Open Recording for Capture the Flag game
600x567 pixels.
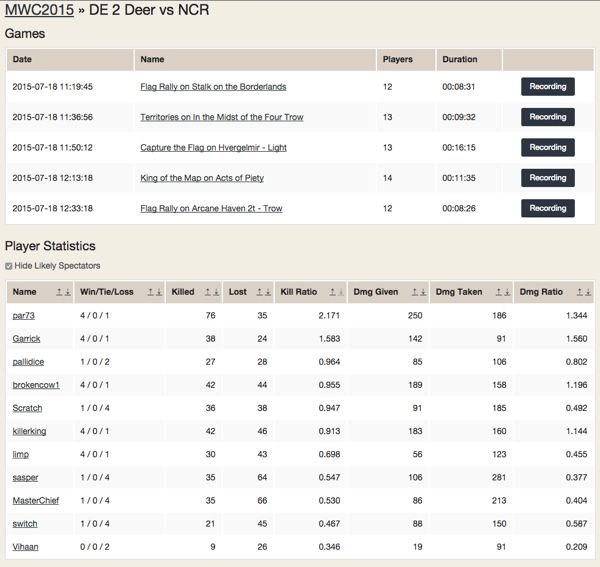click(548, 147)
